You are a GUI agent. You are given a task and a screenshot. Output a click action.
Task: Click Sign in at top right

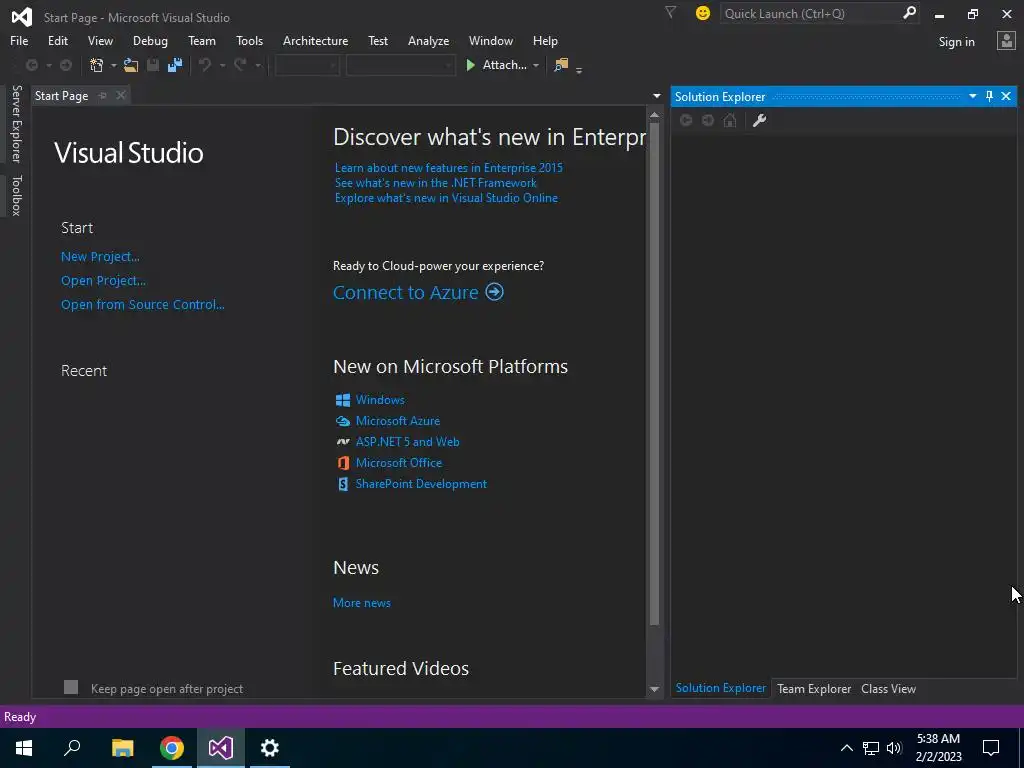956,42
